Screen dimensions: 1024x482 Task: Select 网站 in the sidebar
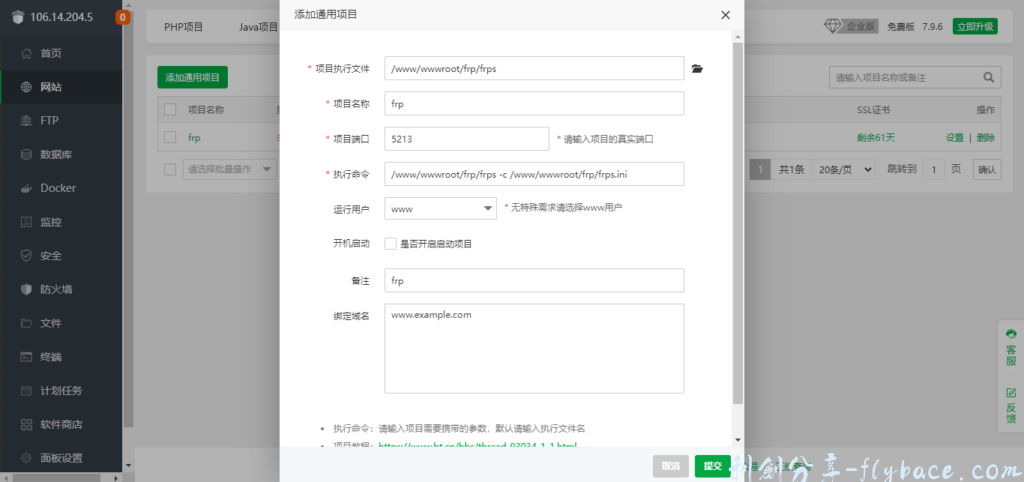[61, 87]
